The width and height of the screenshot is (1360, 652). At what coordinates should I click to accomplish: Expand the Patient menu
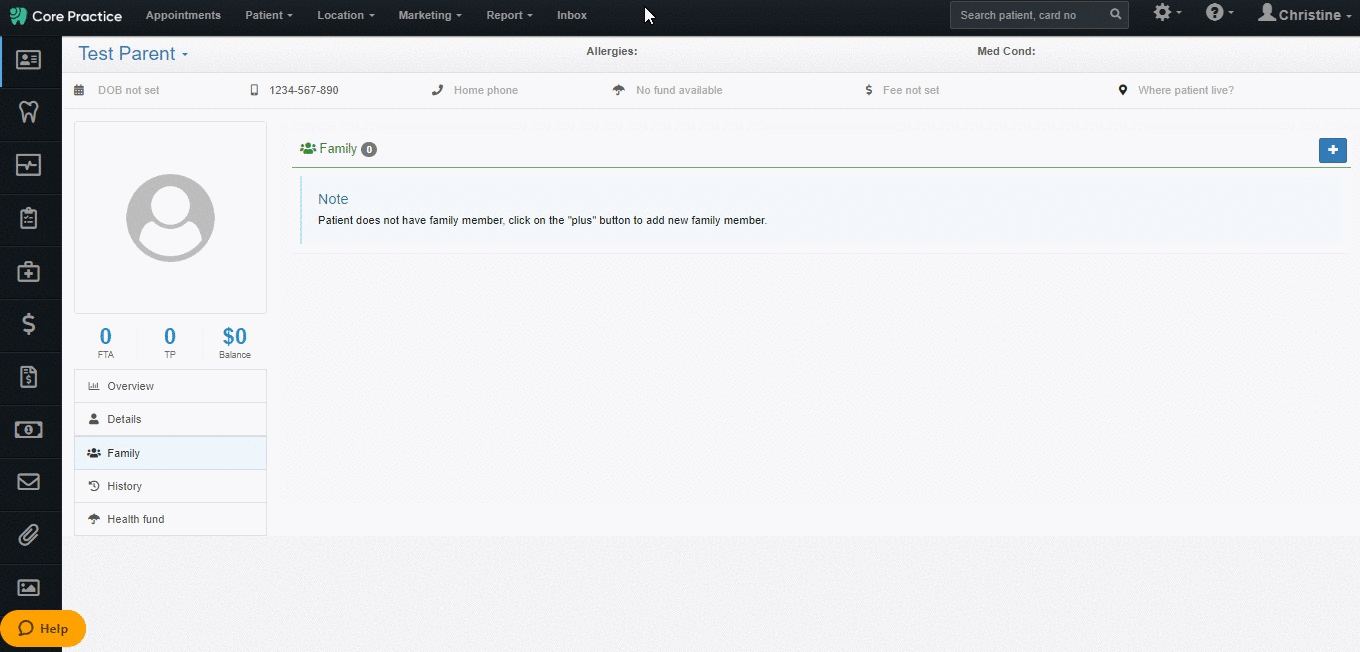tap(269, 15)
